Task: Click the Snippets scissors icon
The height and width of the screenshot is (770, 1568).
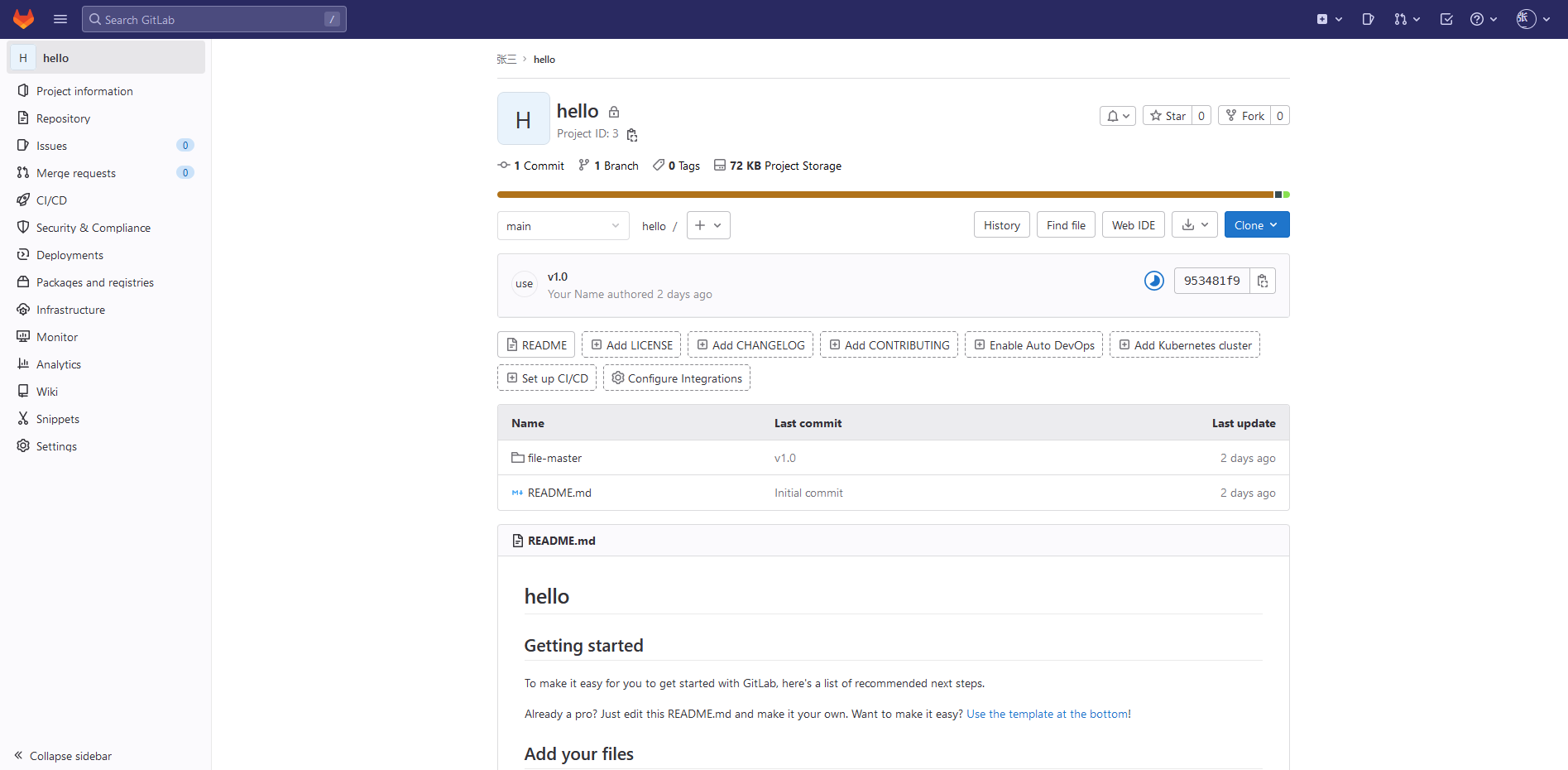Action: point(23,419)
